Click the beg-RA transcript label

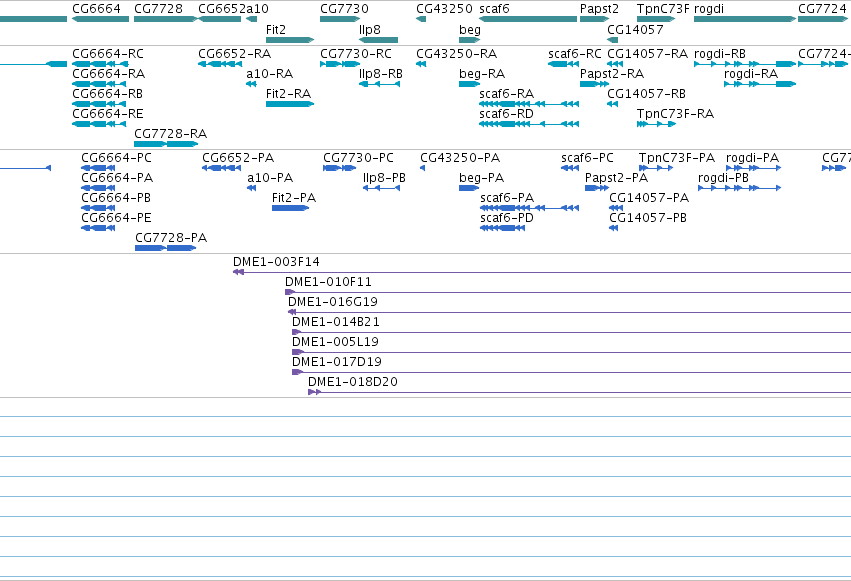(482, 74)
